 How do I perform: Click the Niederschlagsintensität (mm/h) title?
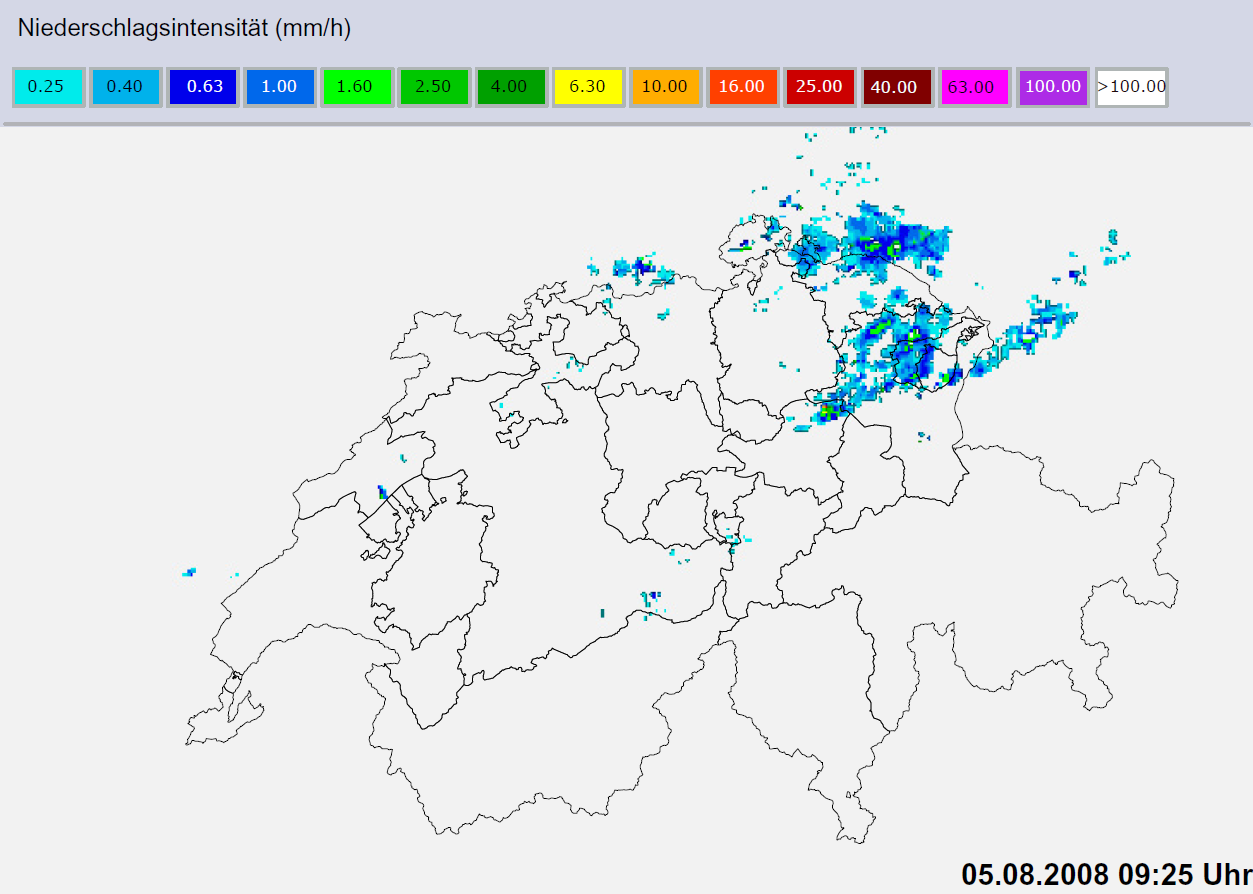coord(184,29)
